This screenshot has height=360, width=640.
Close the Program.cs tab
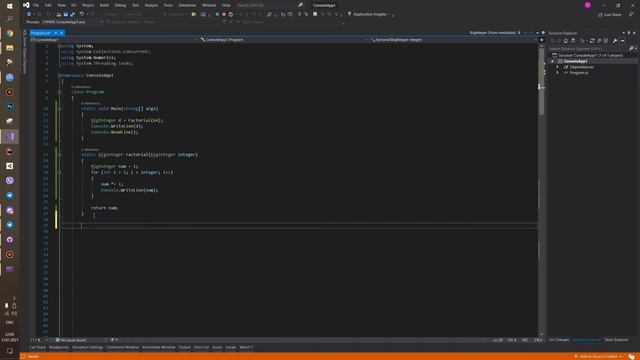click(62, 33)
